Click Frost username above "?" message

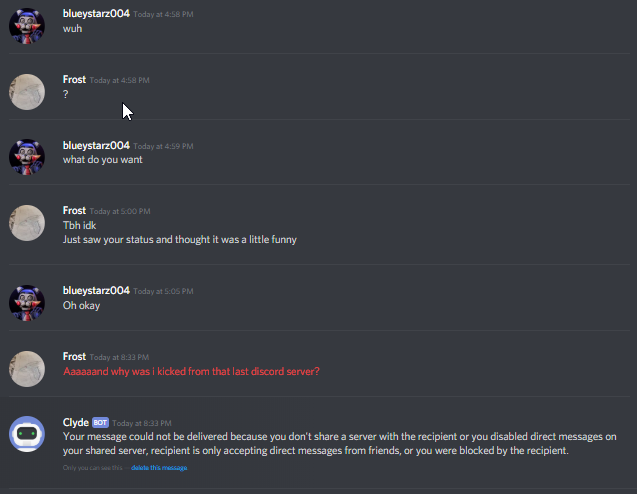(x=74, y=79)
